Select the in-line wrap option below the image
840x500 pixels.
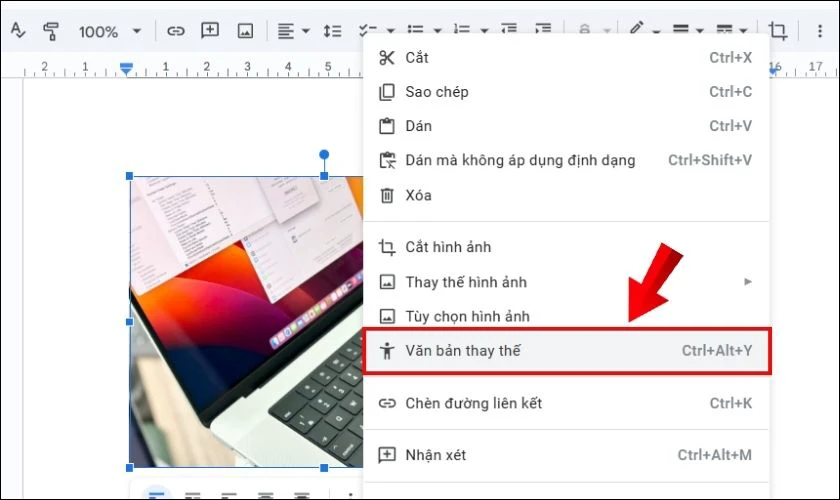click(156, 493)
